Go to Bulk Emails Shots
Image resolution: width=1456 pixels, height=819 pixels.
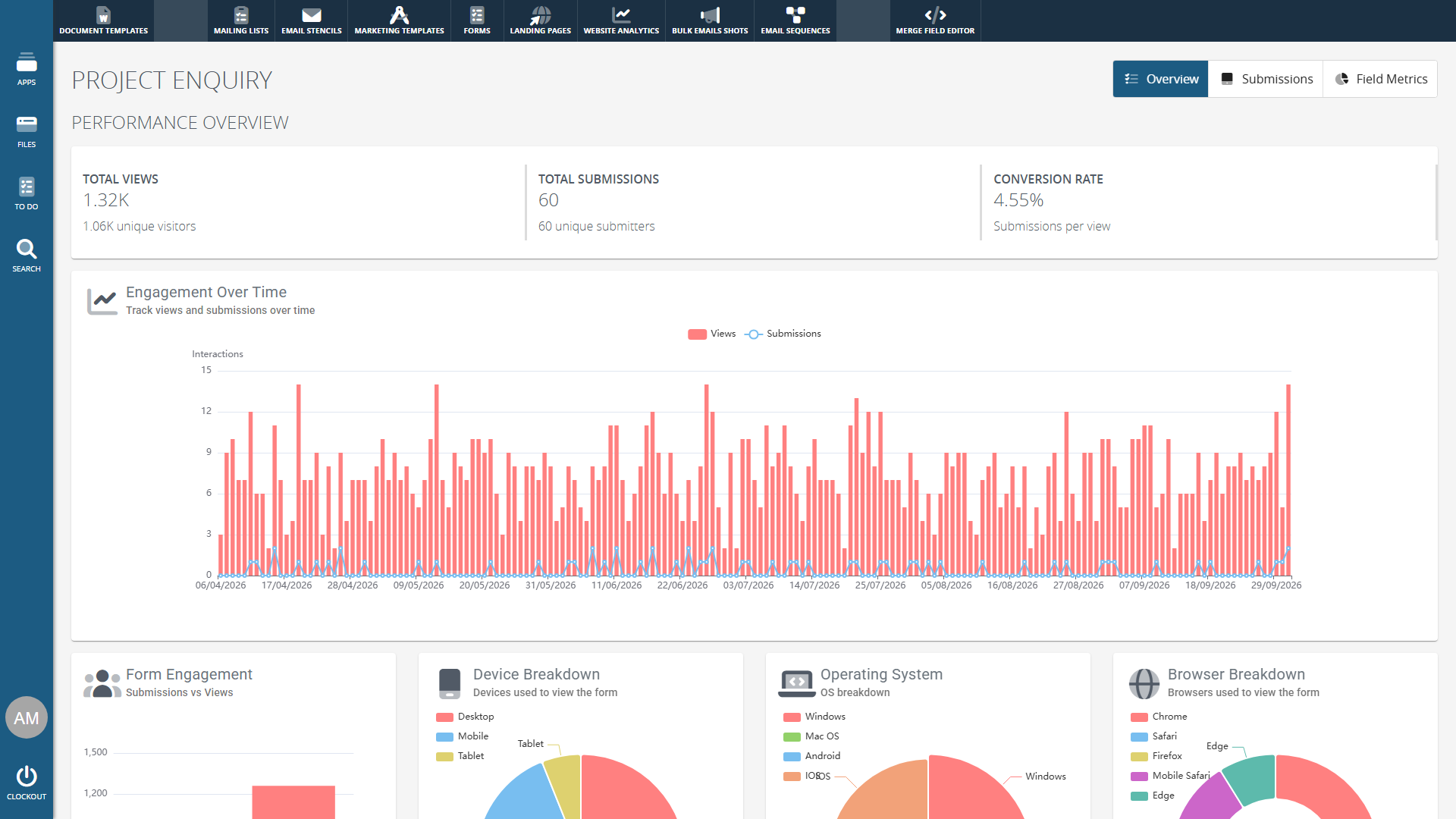710,20
